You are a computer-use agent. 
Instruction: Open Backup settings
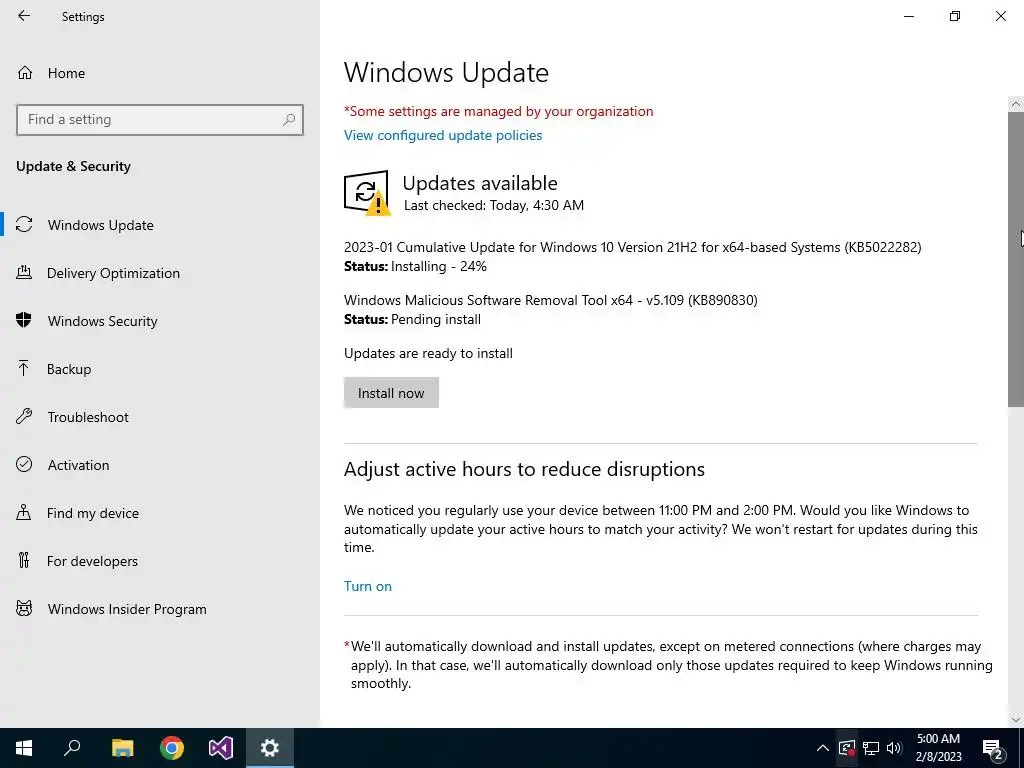point(160,369)
